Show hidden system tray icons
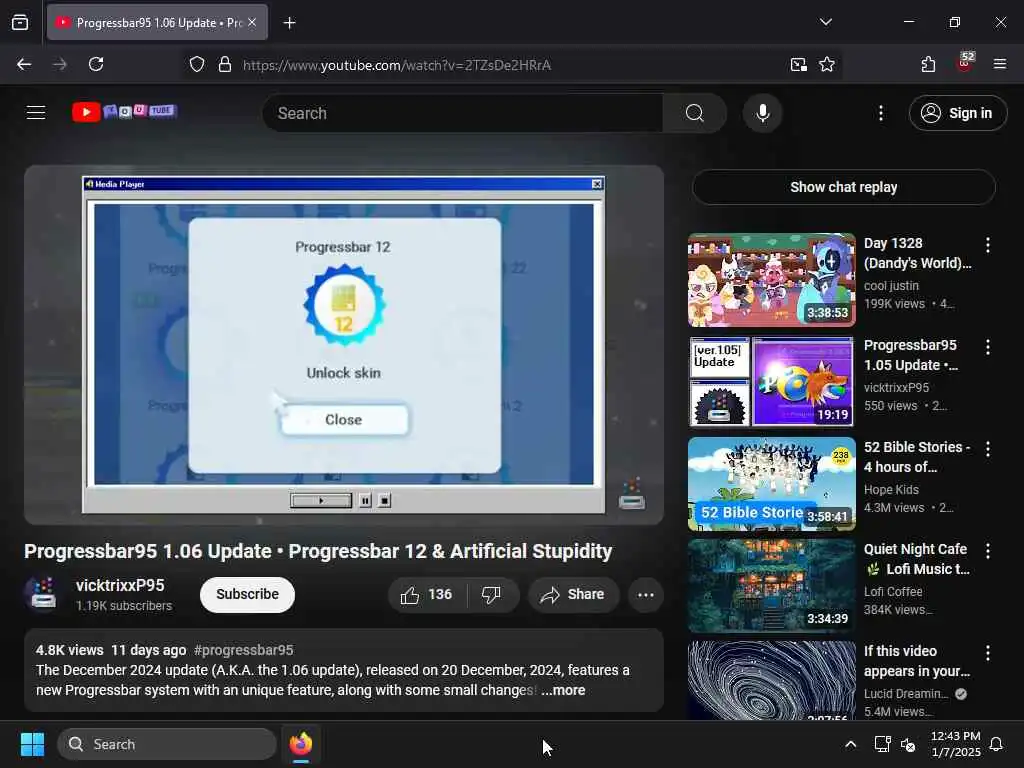 [x=850, y=744]
